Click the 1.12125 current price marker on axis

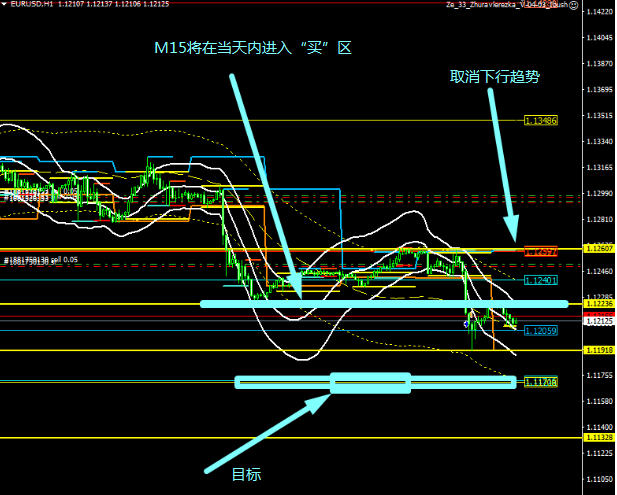click(597, 322)
